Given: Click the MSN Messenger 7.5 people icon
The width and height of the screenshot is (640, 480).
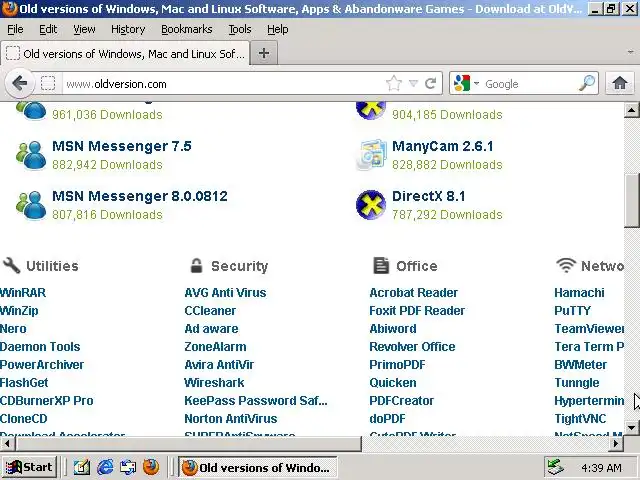Looking at the screenshot, I should [31, 155].
